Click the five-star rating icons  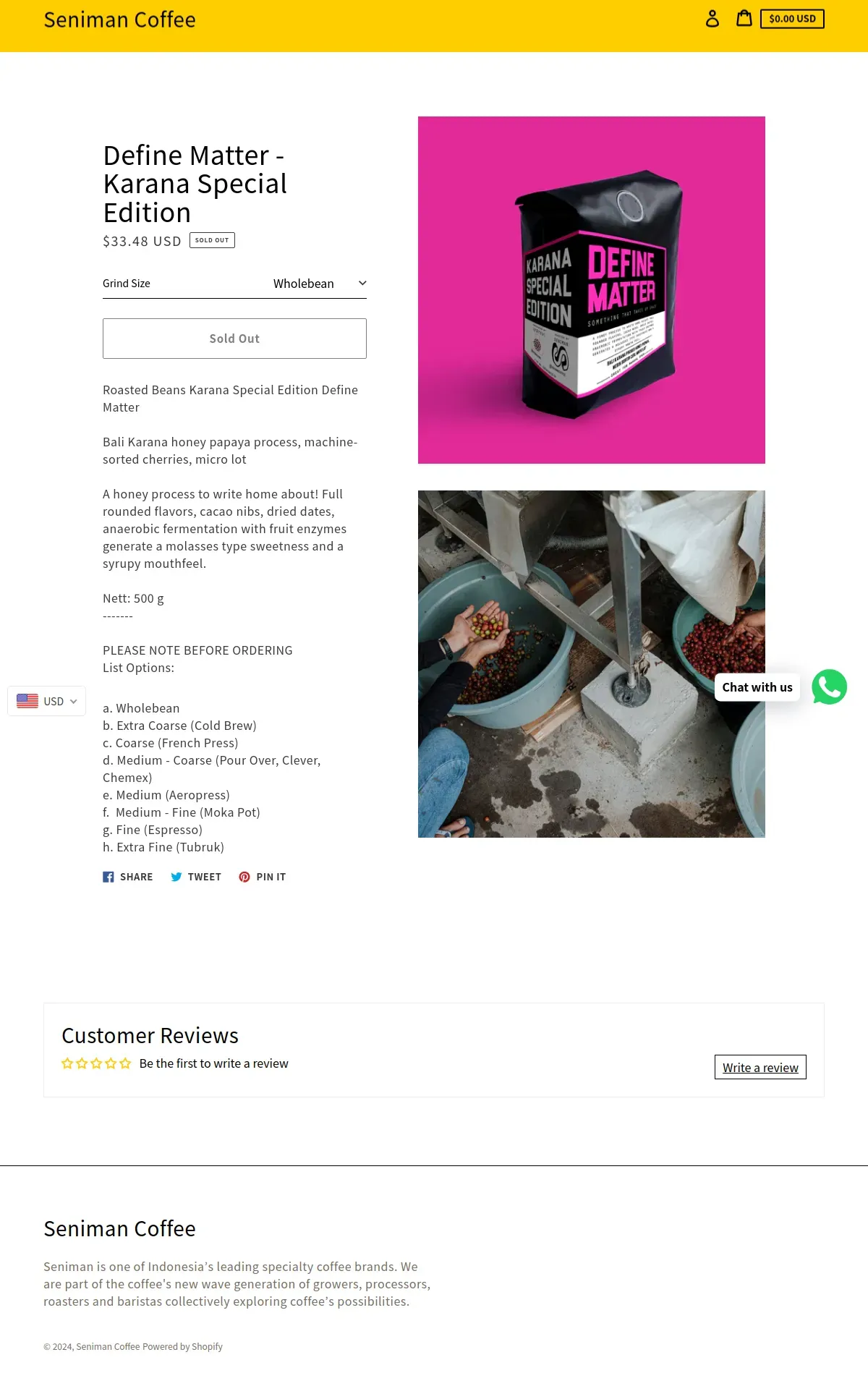[x=96, y=1063]
